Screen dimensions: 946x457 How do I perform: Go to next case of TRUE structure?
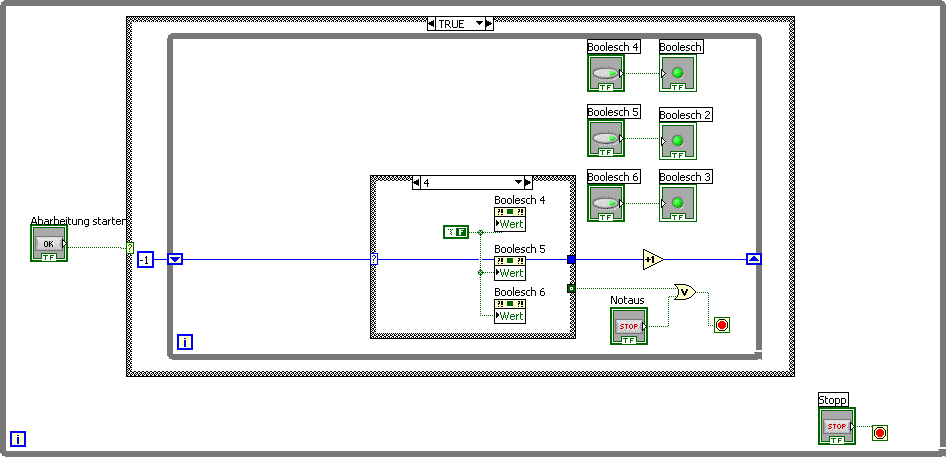pyautogui.click(x=489, y=24)
